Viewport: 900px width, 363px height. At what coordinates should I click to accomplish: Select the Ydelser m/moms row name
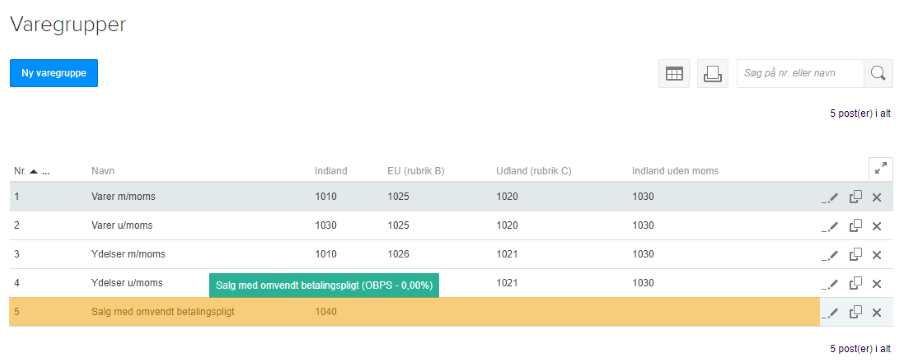tap(129, 254)
